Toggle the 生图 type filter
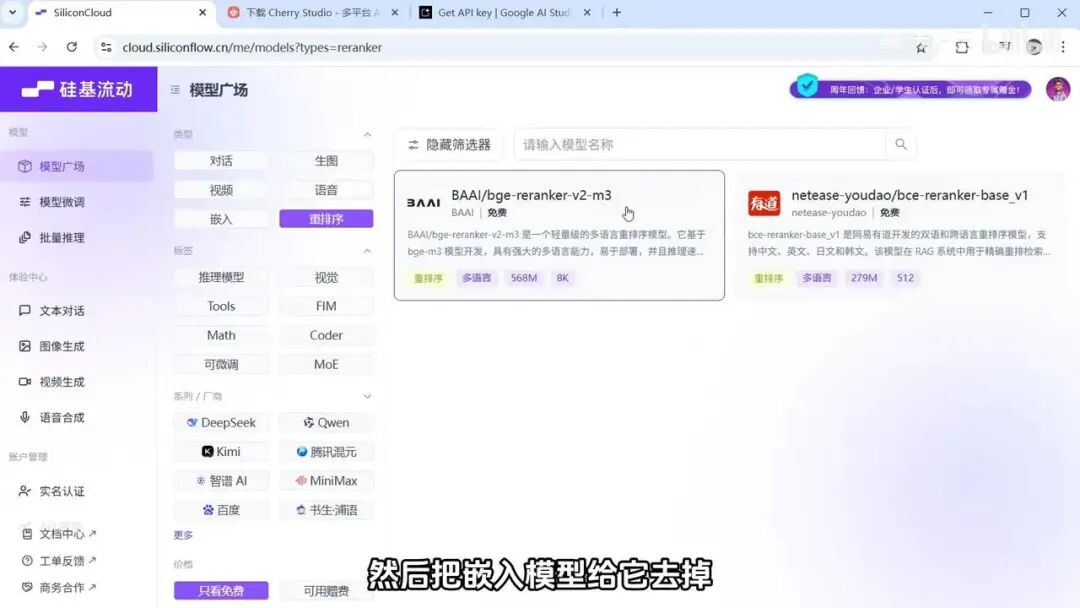1080x608 pixels. pos(326,160)
